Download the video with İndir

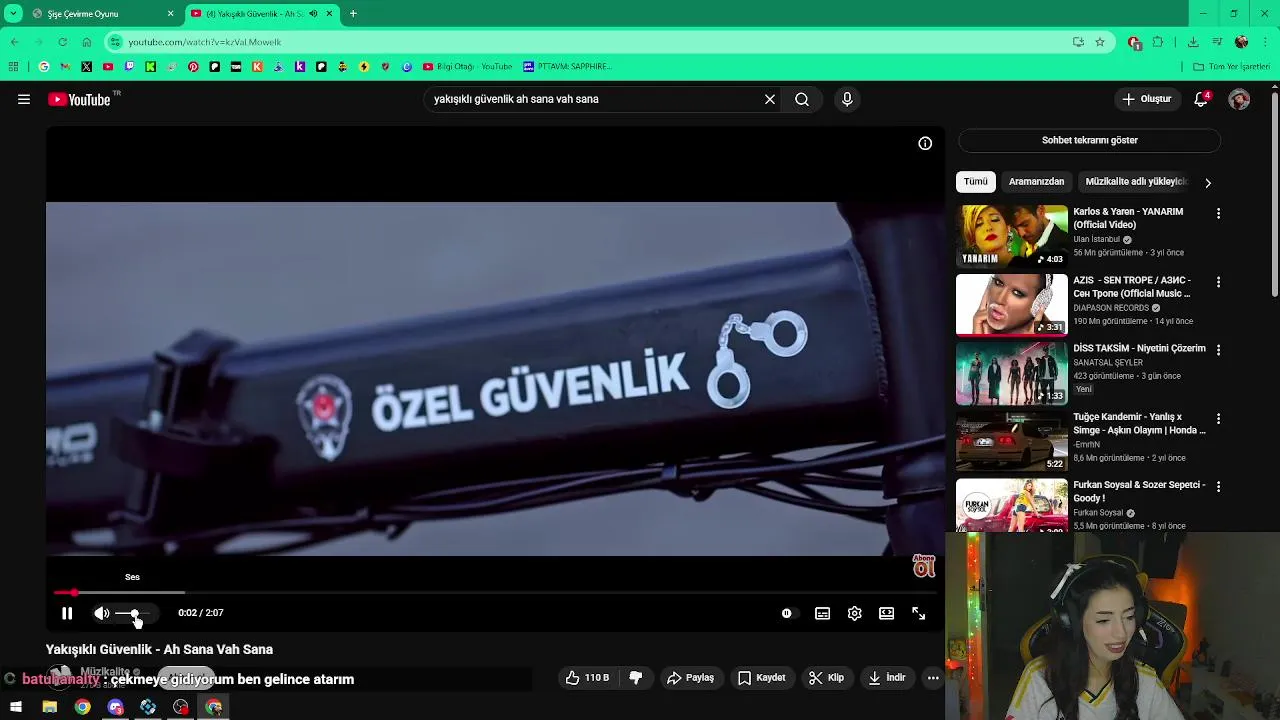click(886, 678)
